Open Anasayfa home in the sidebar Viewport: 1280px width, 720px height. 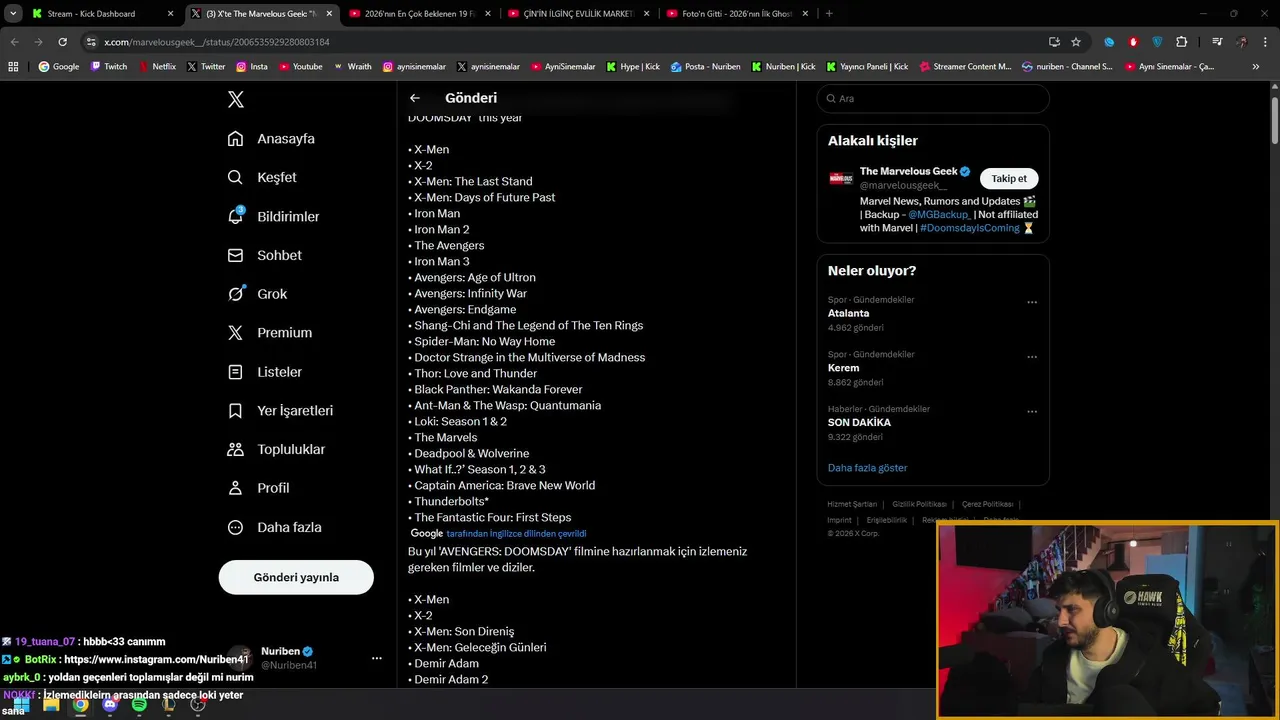(x=271, y=139)
